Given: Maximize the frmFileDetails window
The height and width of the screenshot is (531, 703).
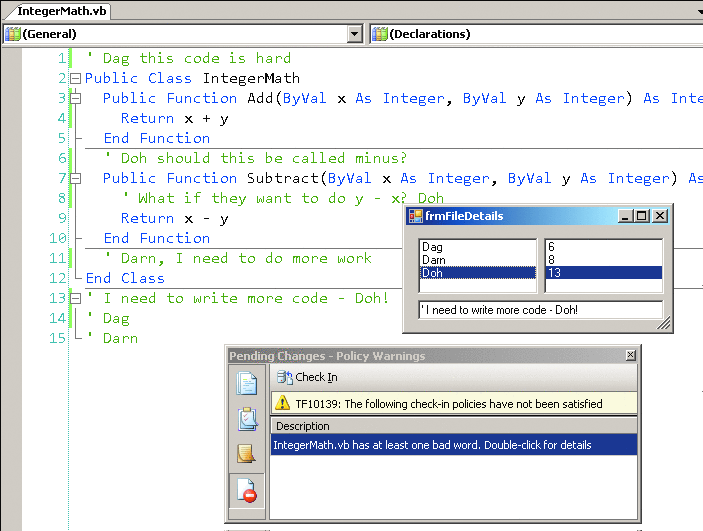Looking at the screenshot, I should point(642,216).
